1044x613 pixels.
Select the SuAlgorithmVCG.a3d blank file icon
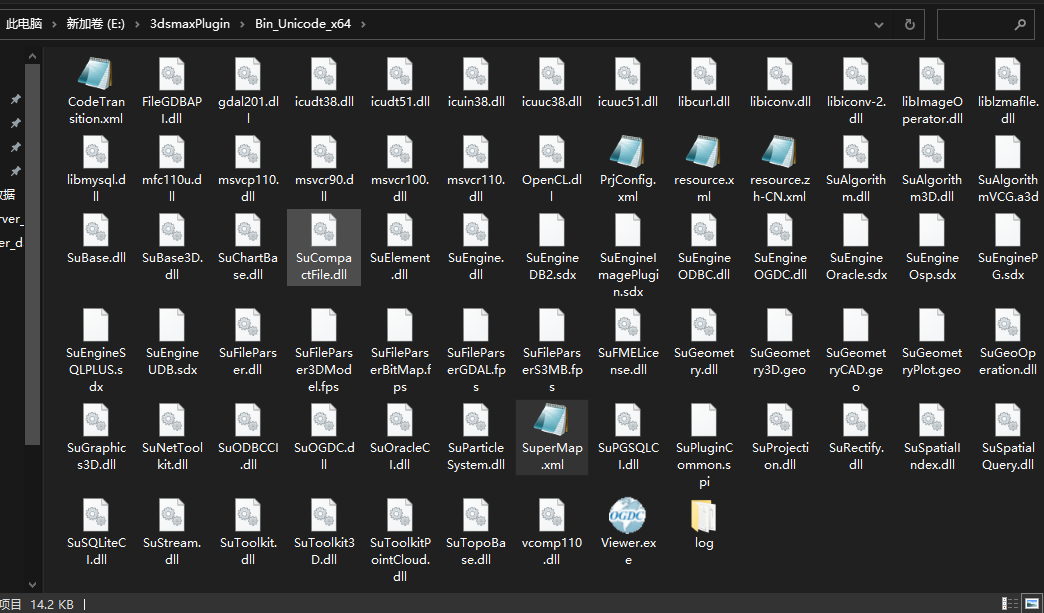[x=1008, y=152]
